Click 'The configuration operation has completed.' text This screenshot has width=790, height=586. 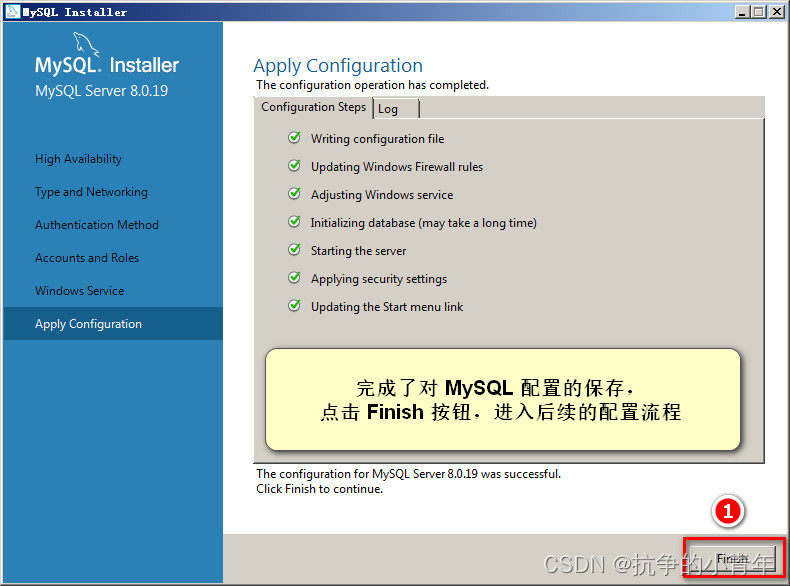coord(372,85)
